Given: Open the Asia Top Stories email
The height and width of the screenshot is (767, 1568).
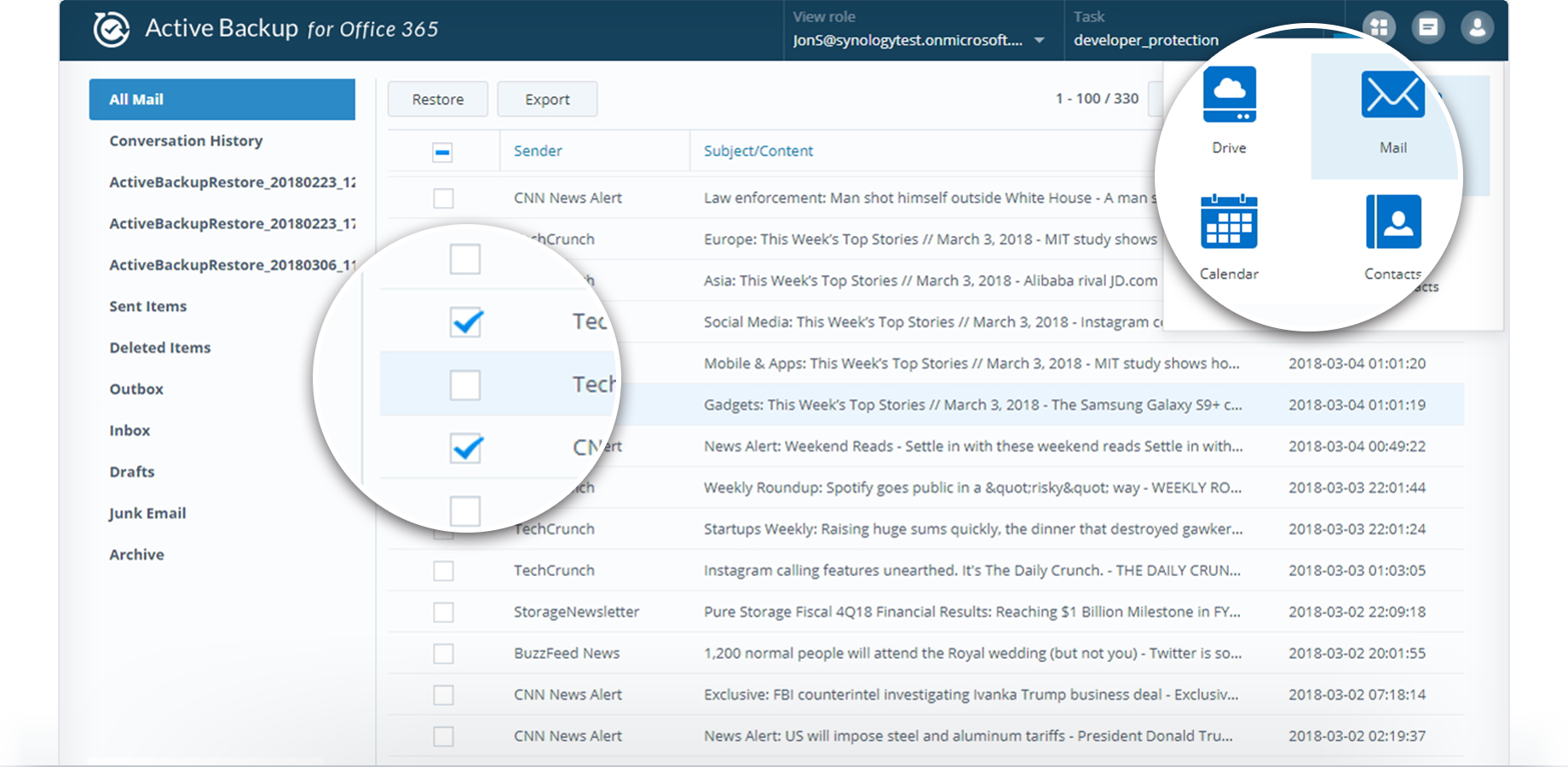Looking at the screenshot, I should pyautogui.click(x=931, y=281).
